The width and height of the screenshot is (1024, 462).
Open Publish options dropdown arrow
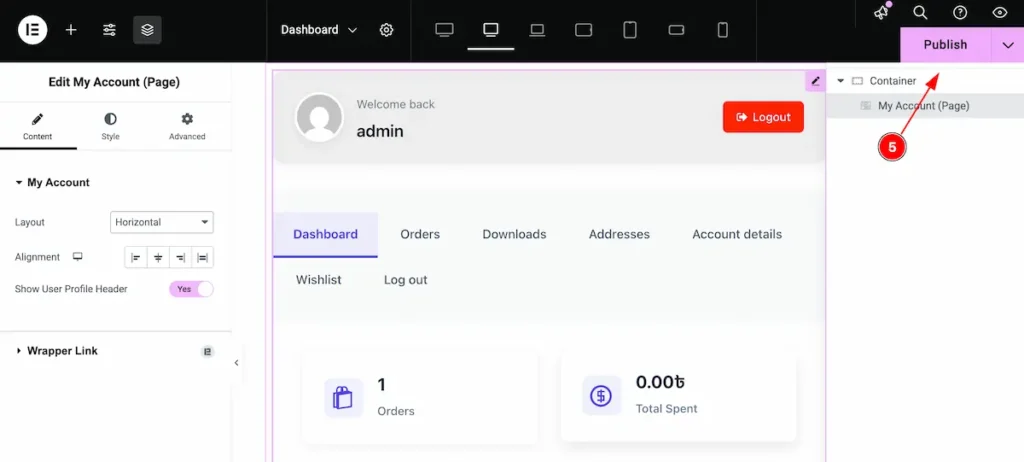coord(1006,45)
